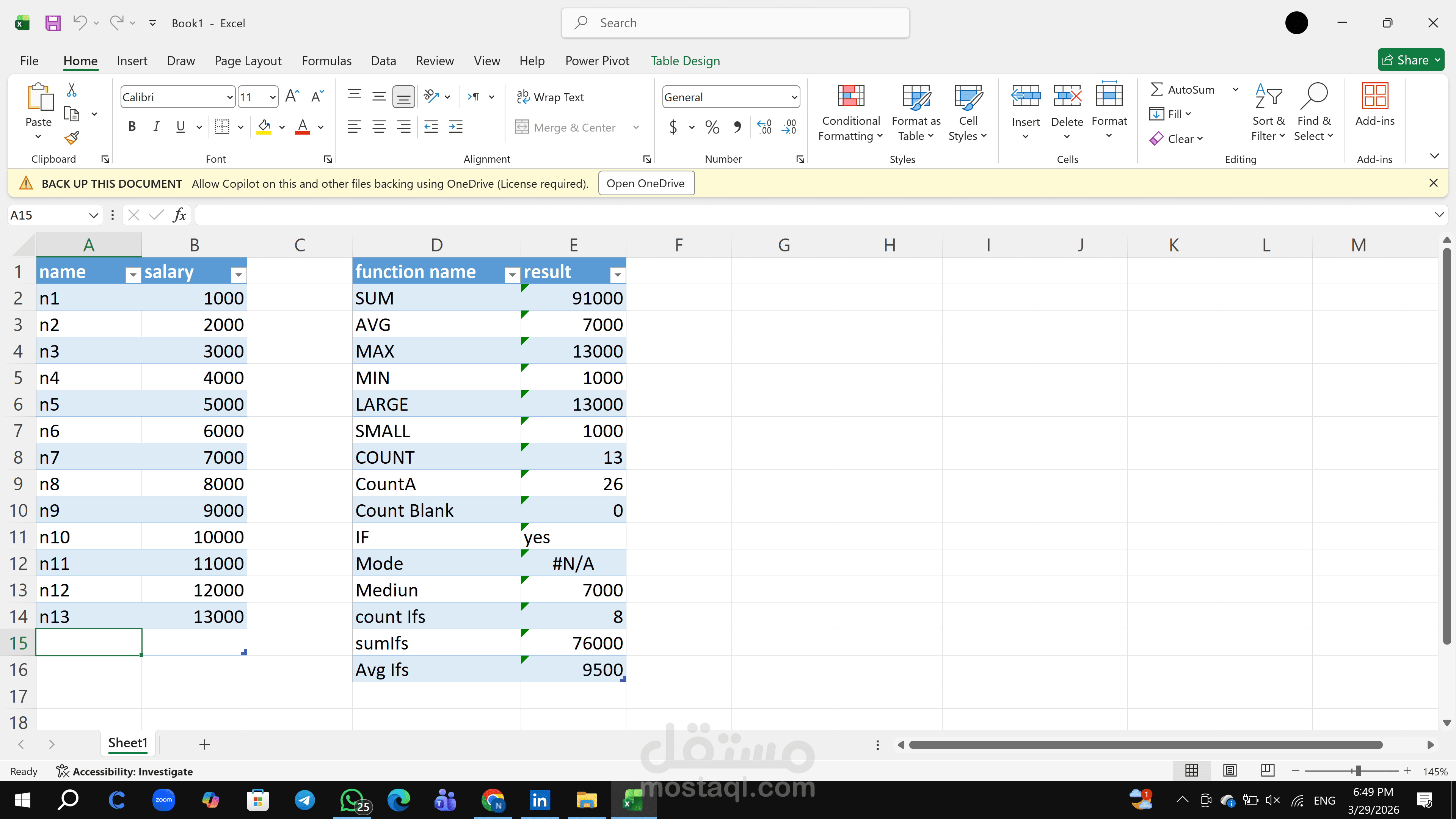Save the workbook with the floppy icon

pyautogui.click(x=53, y=23)
